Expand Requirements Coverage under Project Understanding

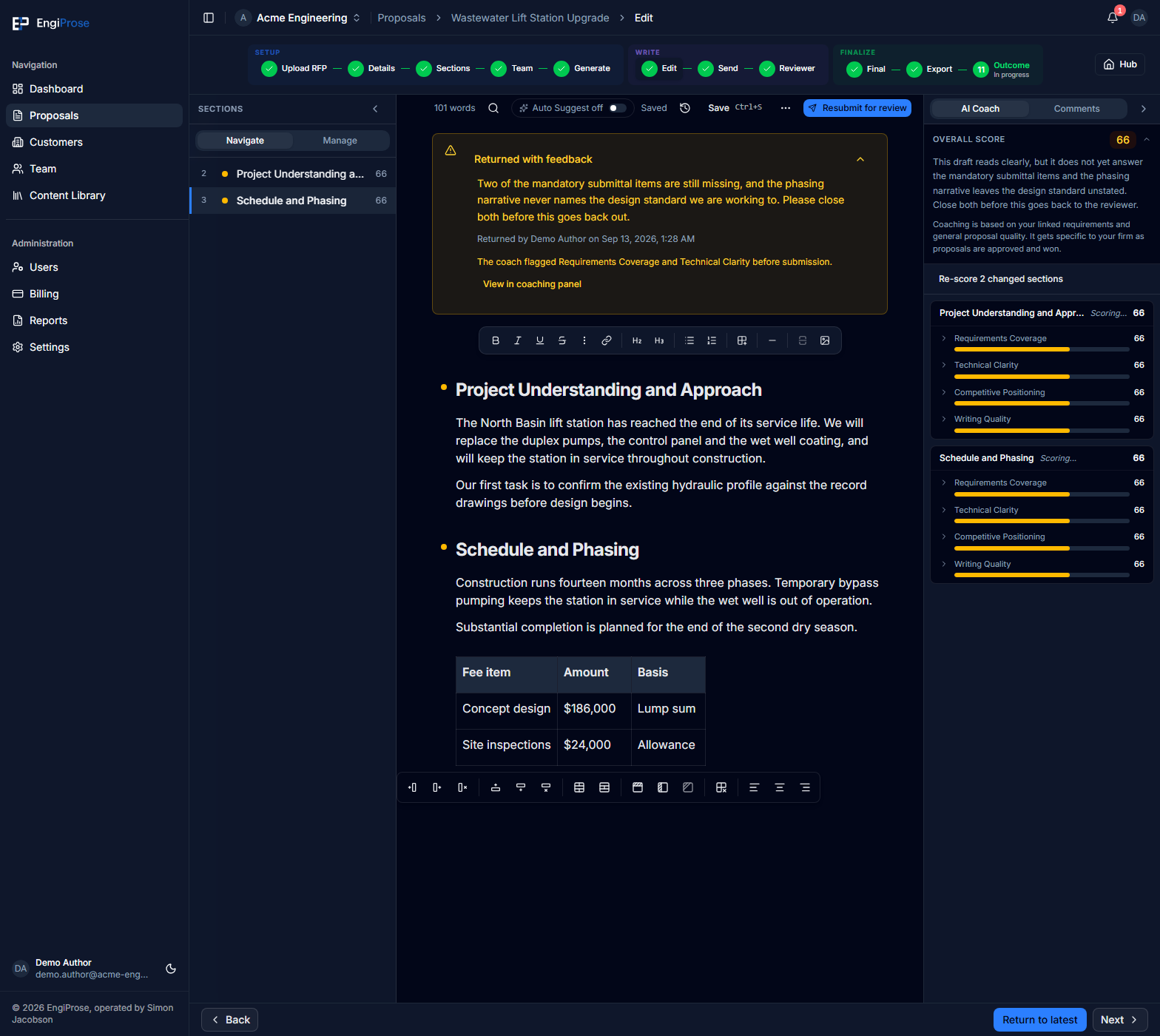pos(944,338)
